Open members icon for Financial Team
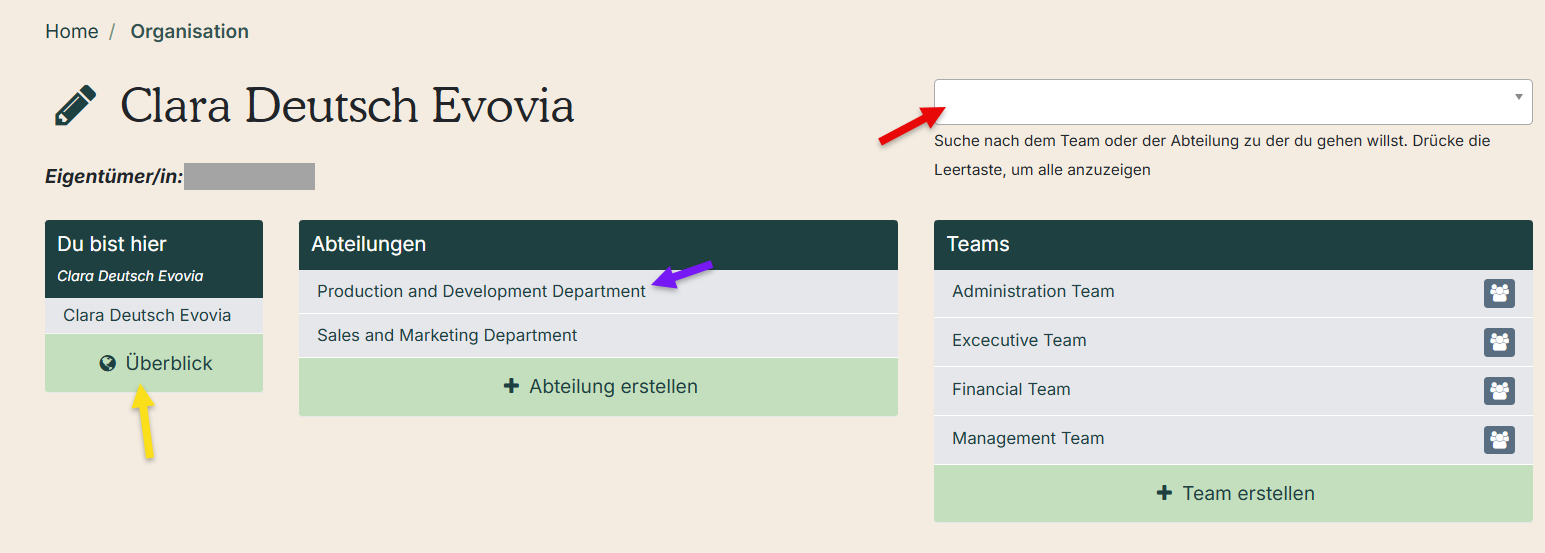 click(1499, 391)
